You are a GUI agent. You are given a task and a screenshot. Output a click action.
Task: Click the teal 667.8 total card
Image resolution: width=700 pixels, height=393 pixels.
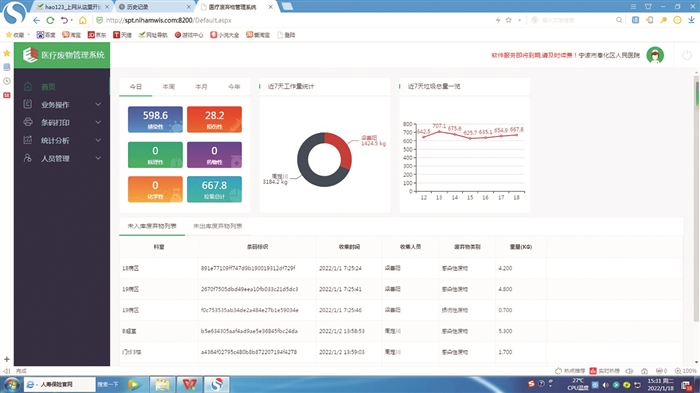pyautogui.click(x=214, y=189)
